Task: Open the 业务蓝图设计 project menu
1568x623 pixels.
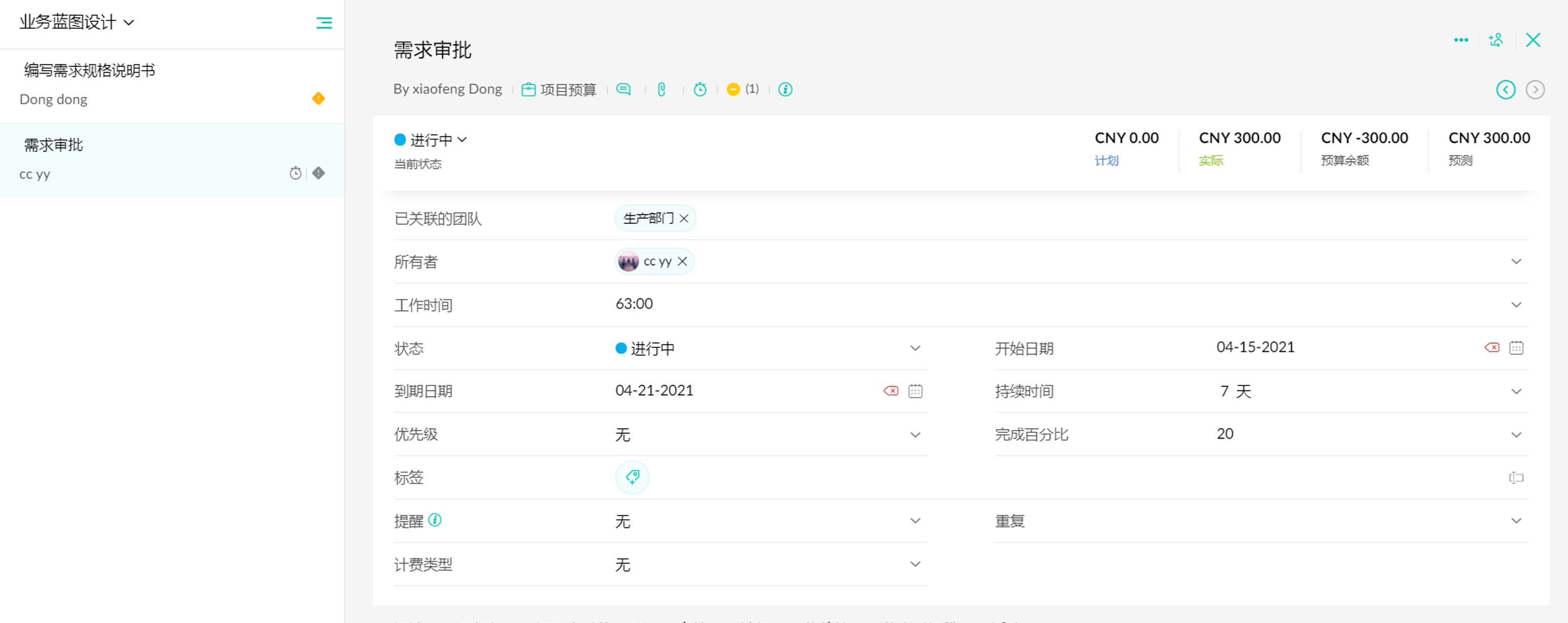Action: click(x=77, y=22)
